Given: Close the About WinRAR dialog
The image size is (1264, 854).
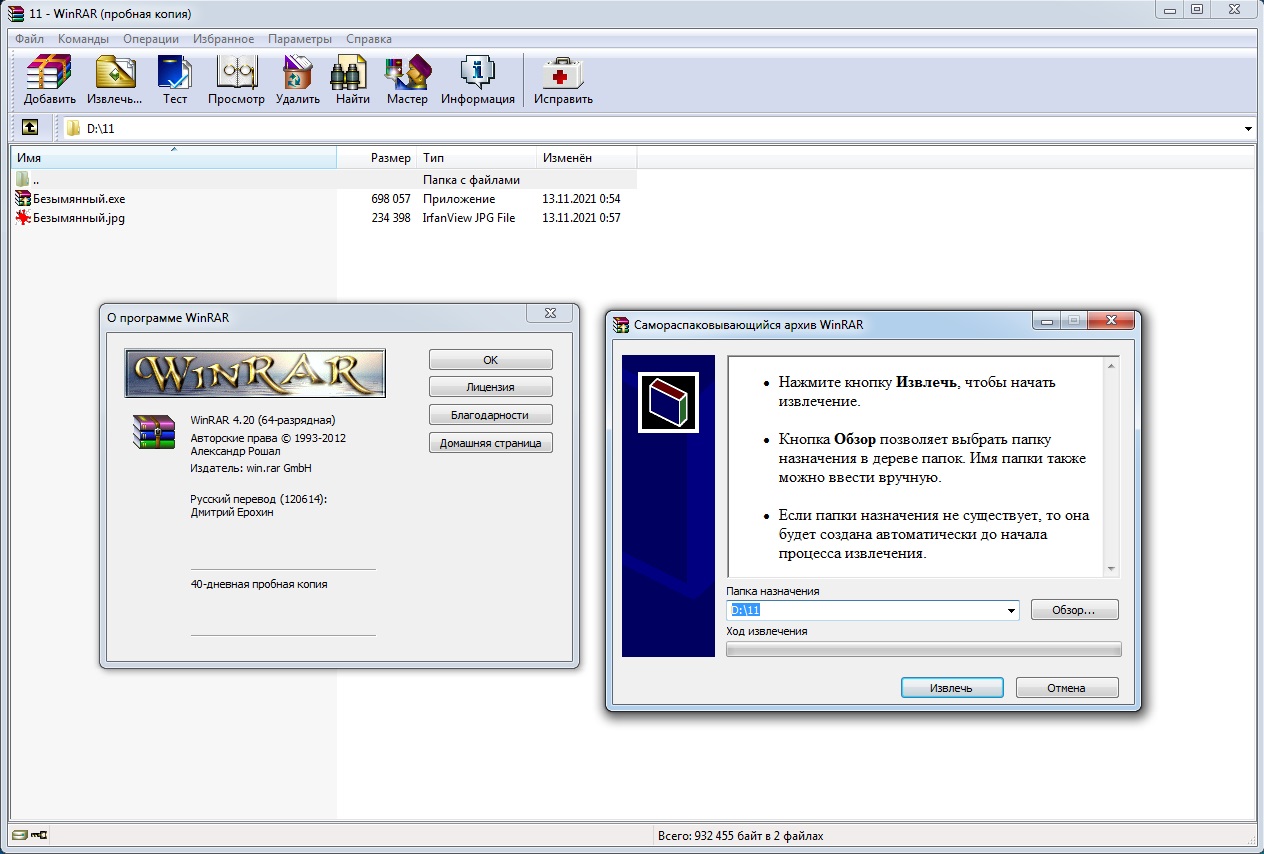Looking at the screenshot, I should point(550,313).
